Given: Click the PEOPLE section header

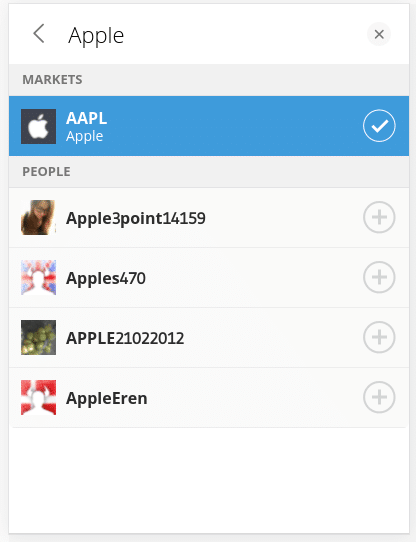Looking at the screenshot, I should pos(209,172).
